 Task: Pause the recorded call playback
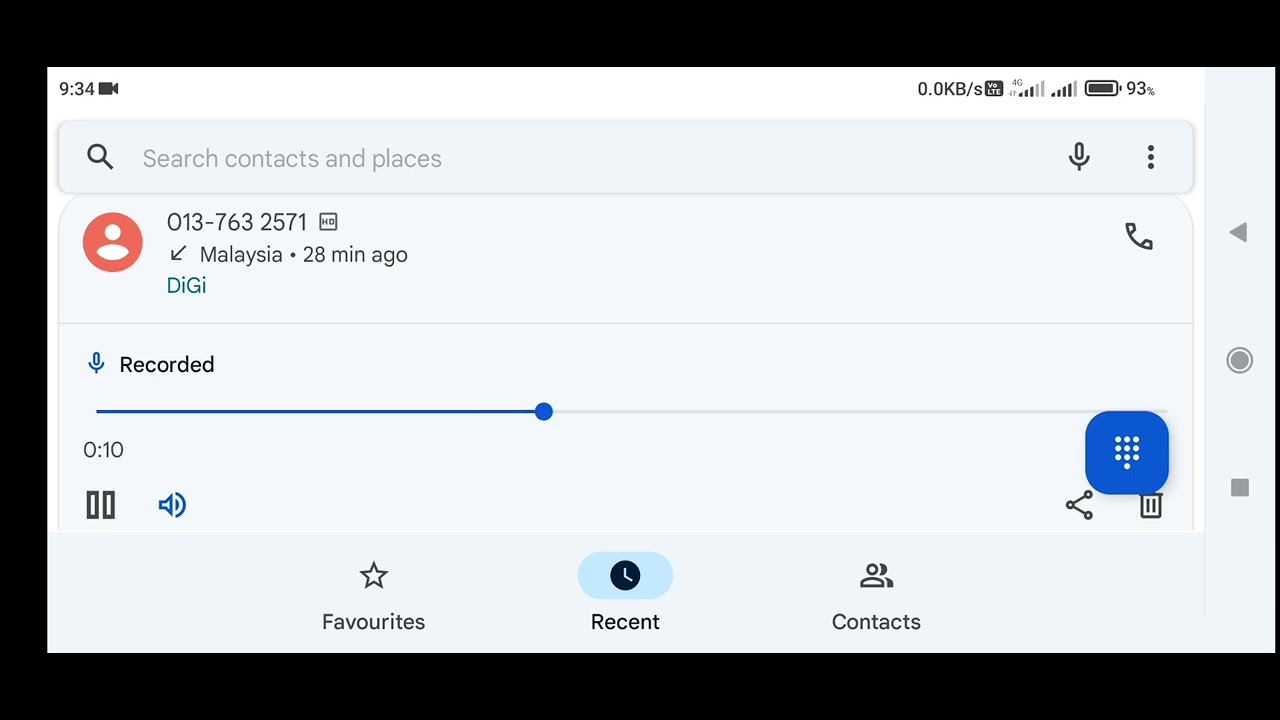101,505
